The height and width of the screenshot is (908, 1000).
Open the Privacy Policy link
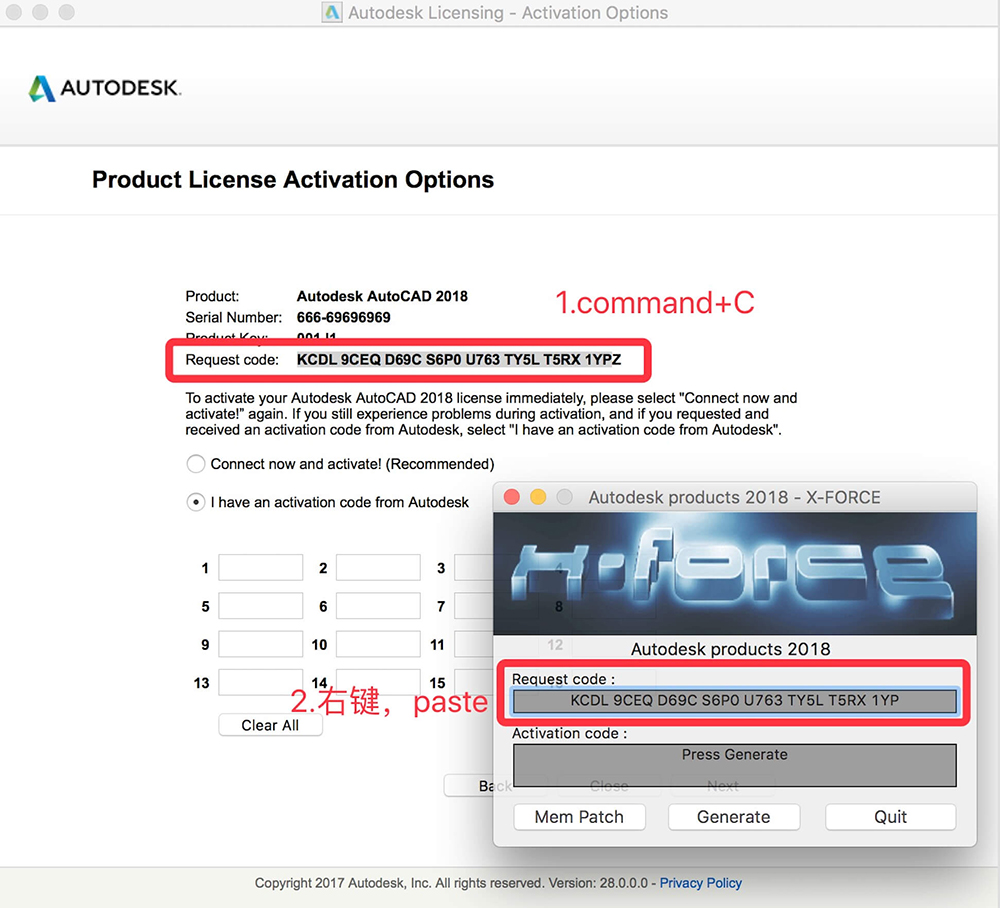tap(700, 883)
